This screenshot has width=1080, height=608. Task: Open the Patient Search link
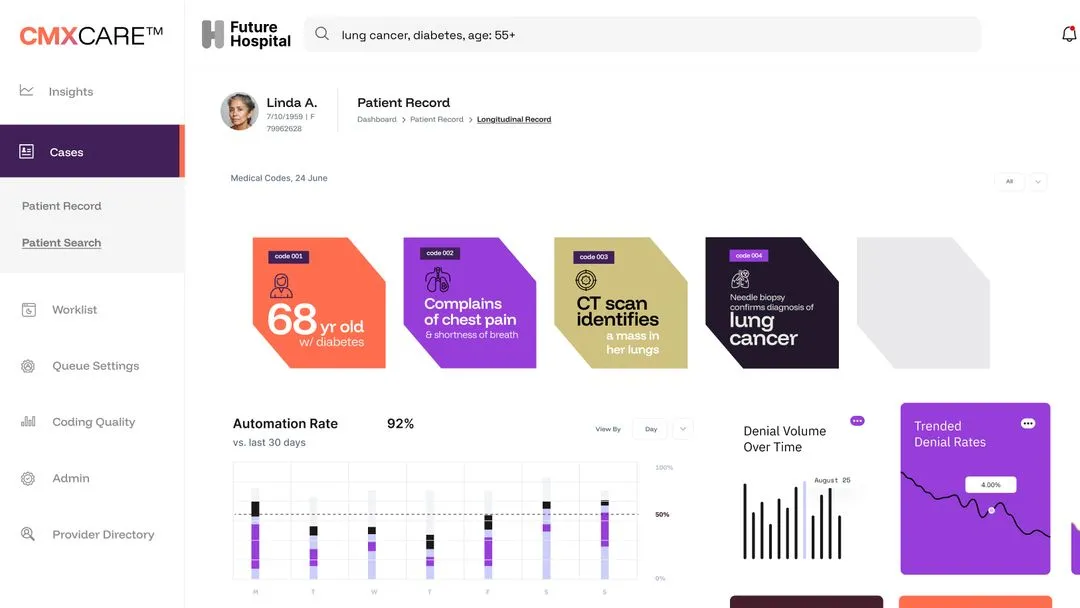pyautogui.click(x=62, y=243)
